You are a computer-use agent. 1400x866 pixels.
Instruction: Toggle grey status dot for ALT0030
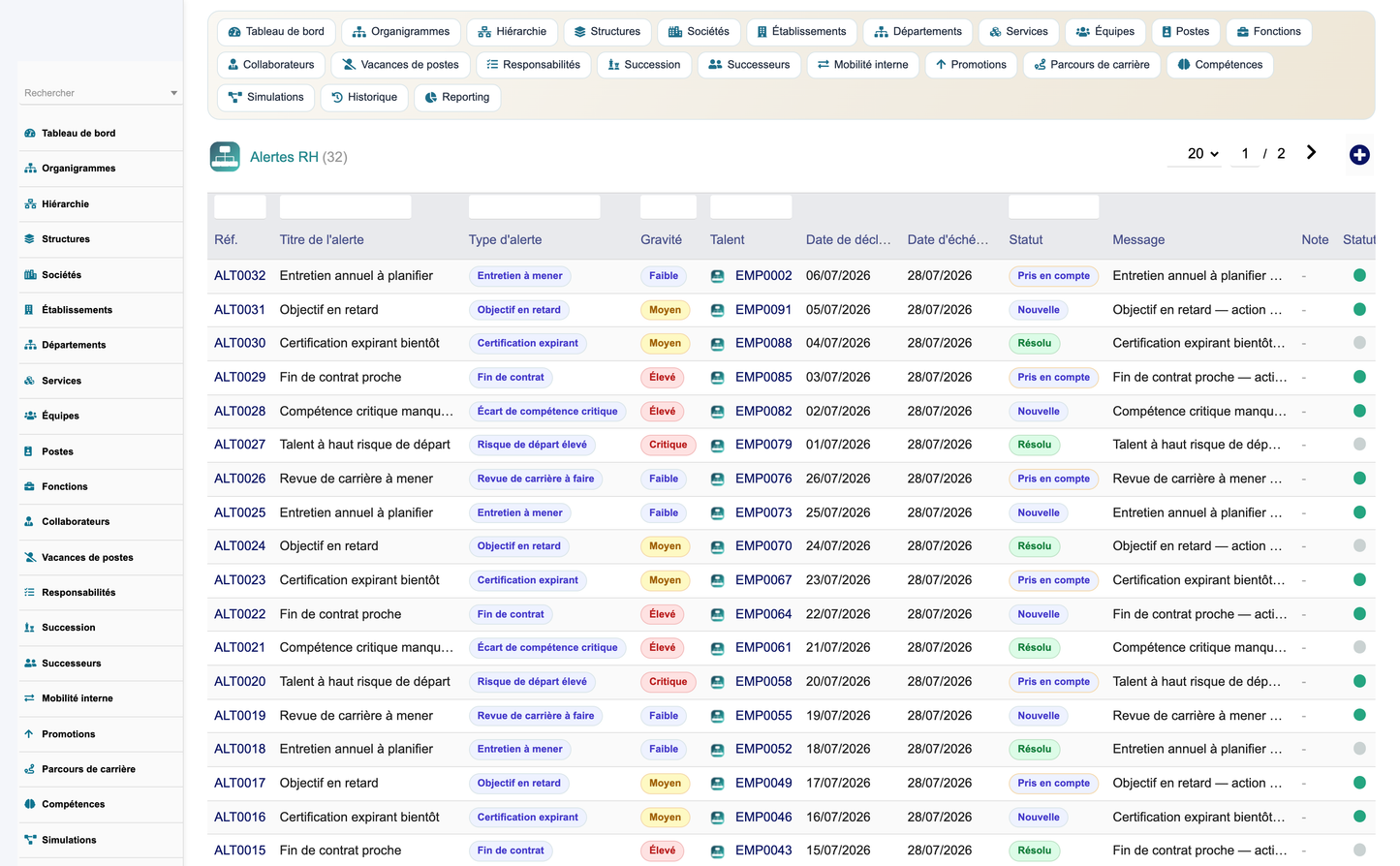click(1359, 343)
